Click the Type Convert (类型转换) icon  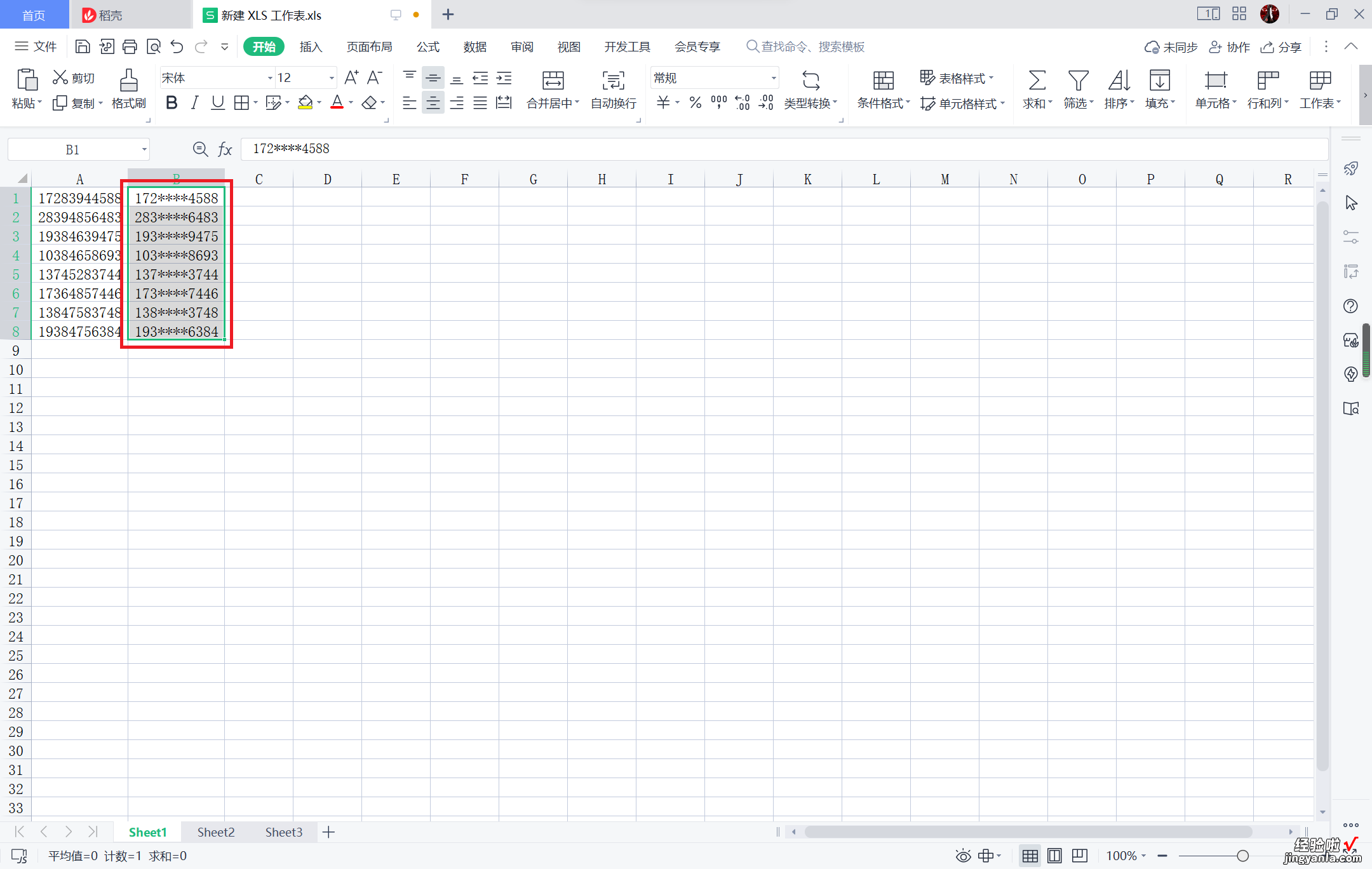[810, 81]
